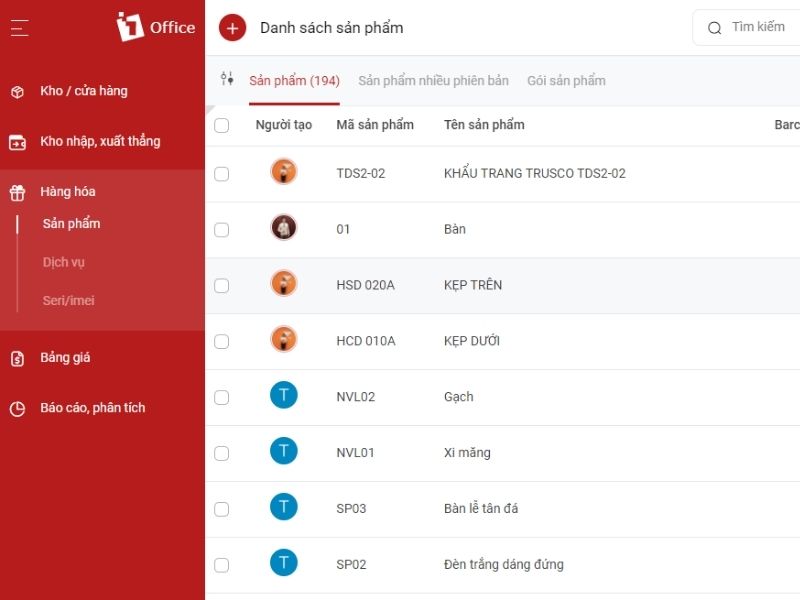Add a new product with the red plus button

point(232,28)
